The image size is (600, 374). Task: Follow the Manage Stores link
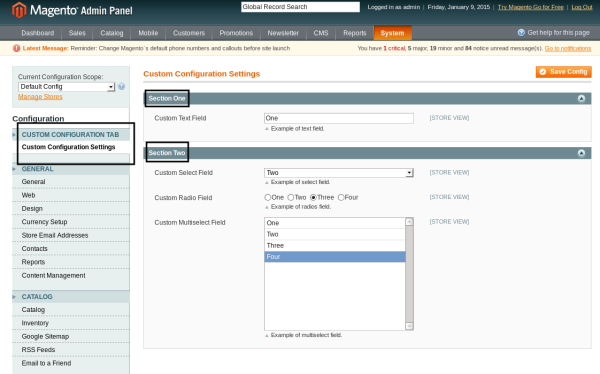(x=40, y=97)
